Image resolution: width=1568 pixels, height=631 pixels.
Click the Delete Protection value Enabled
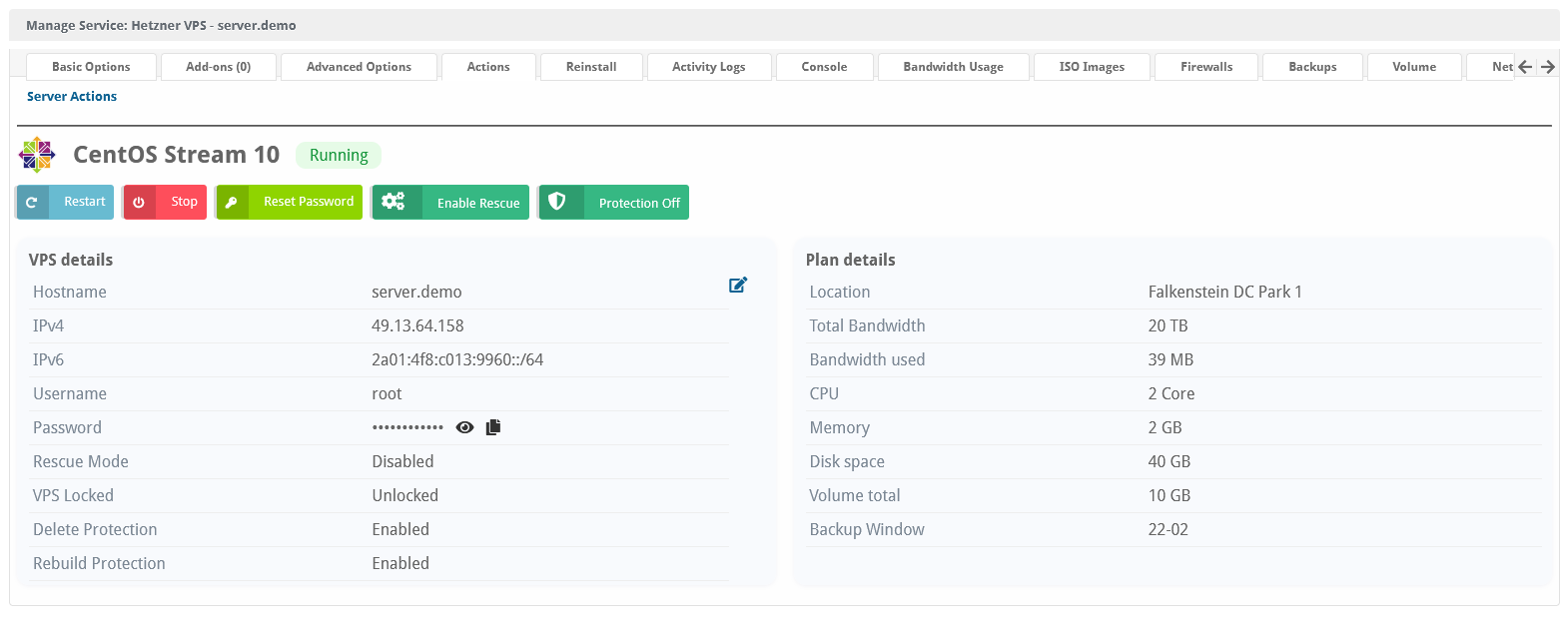coord(400,529)
